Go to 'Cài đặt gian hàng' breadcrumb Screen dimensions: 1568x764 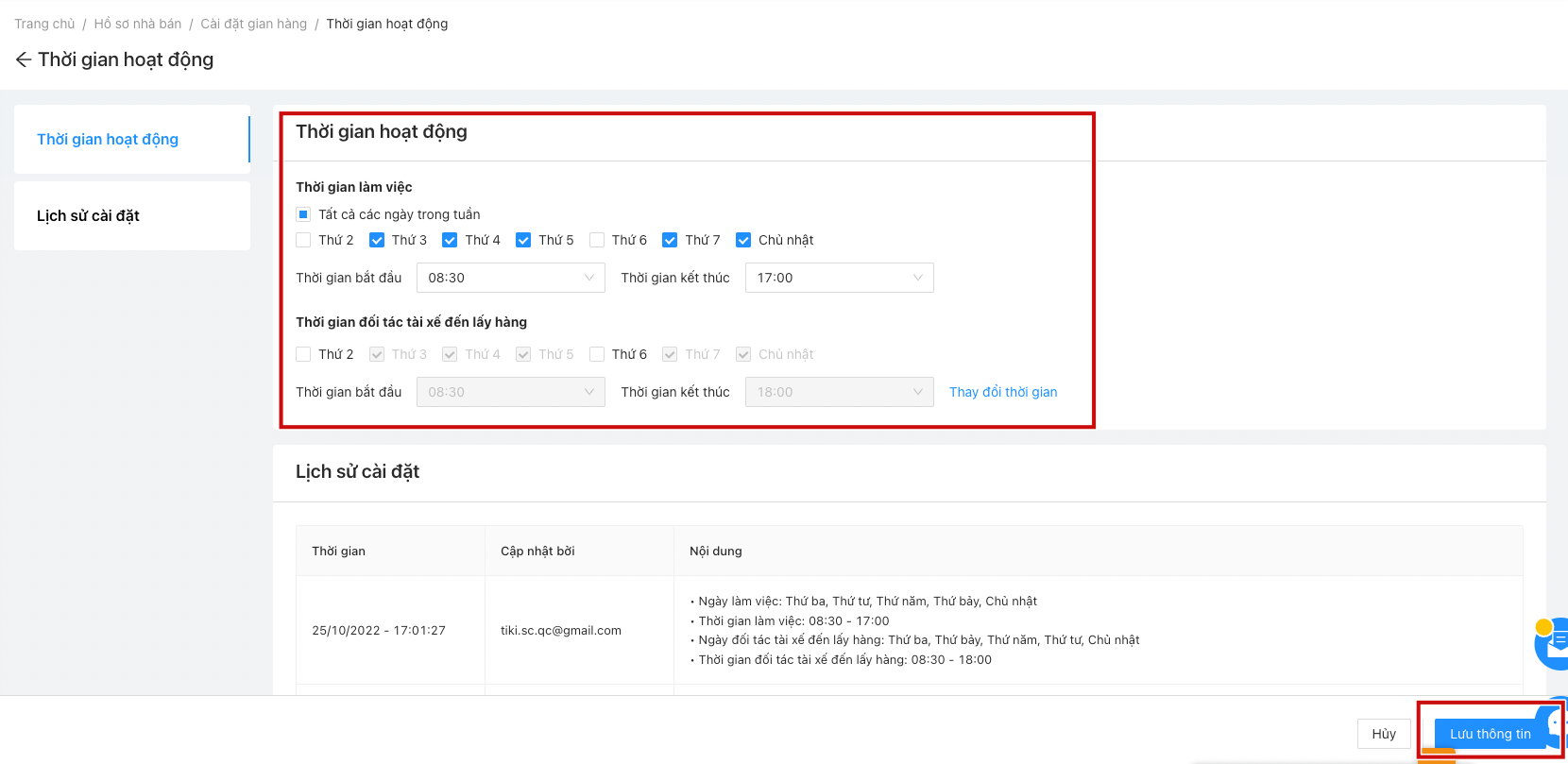click(254, 24)
